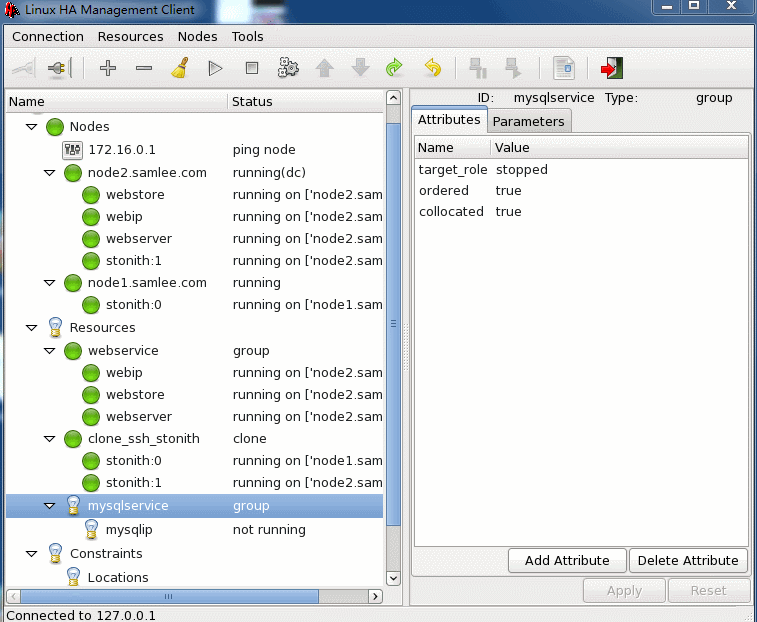Image resolution: width=757 pixels, height=622 pixels.
Task: Click the node standby toolbar icon
Action: pyautogui.click(x=478, y=68)
